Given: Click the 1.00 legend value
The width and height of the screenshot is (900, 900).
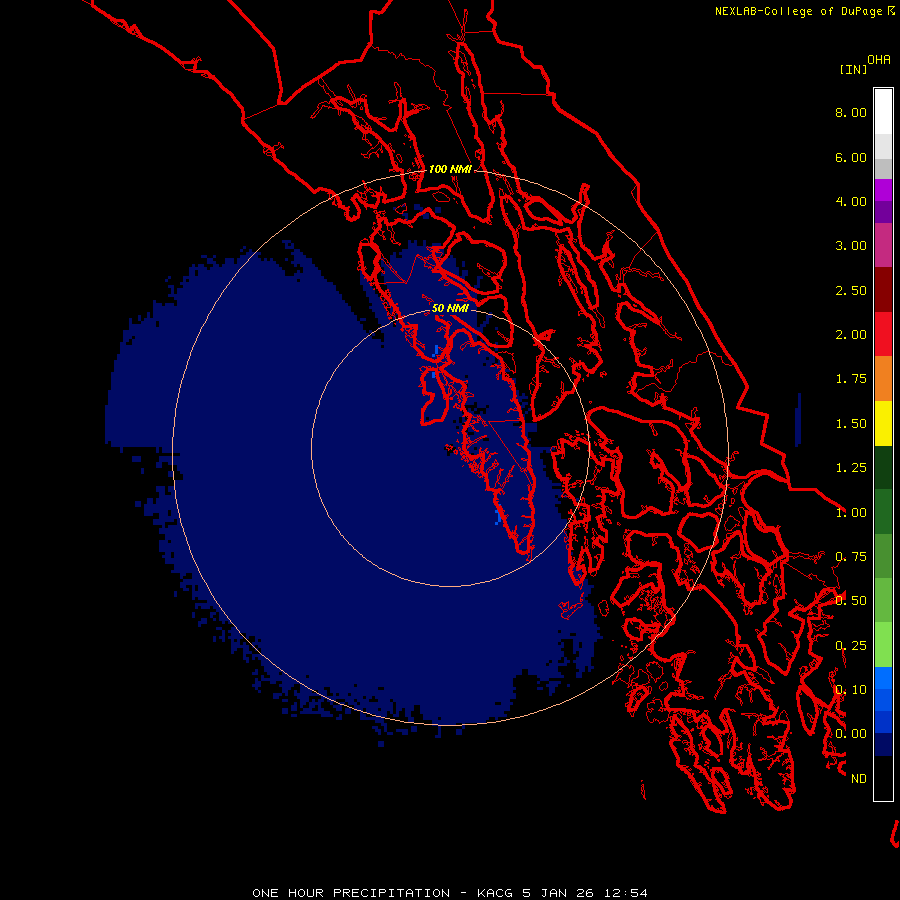Looking at the screenshot, I should 851,513.
